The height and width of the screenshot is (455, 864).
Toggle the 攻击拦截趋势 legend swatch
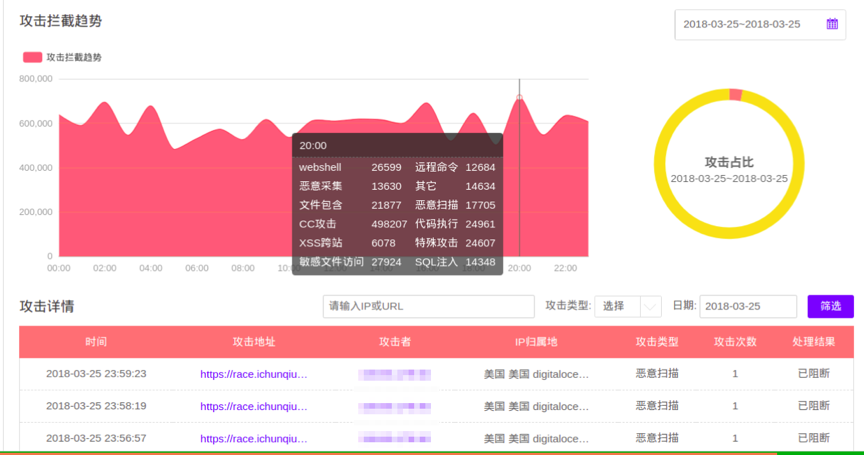click(x=33, y=57)
